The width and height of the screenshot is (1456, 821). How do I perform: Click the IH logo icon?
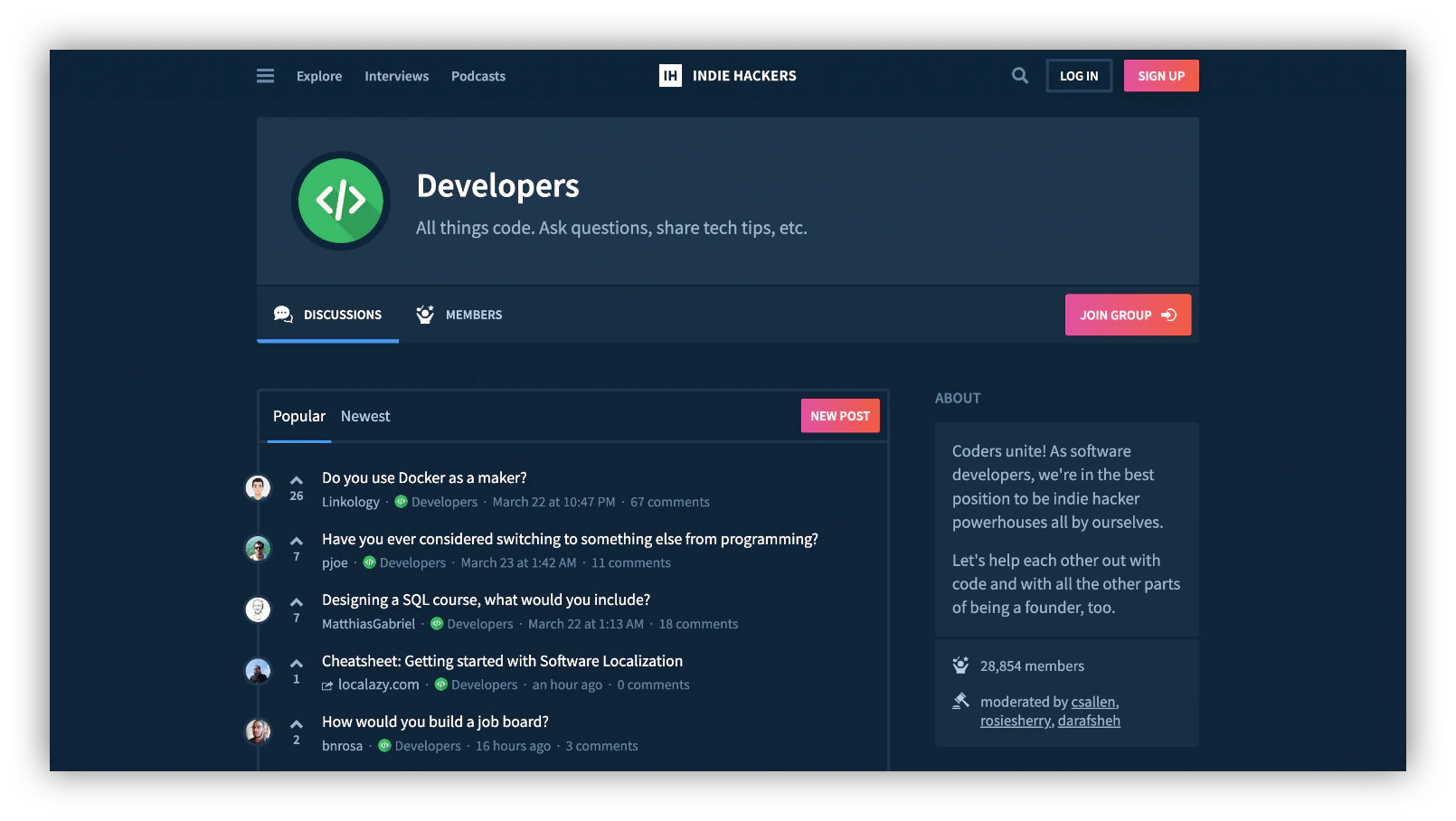click(670, 76)
